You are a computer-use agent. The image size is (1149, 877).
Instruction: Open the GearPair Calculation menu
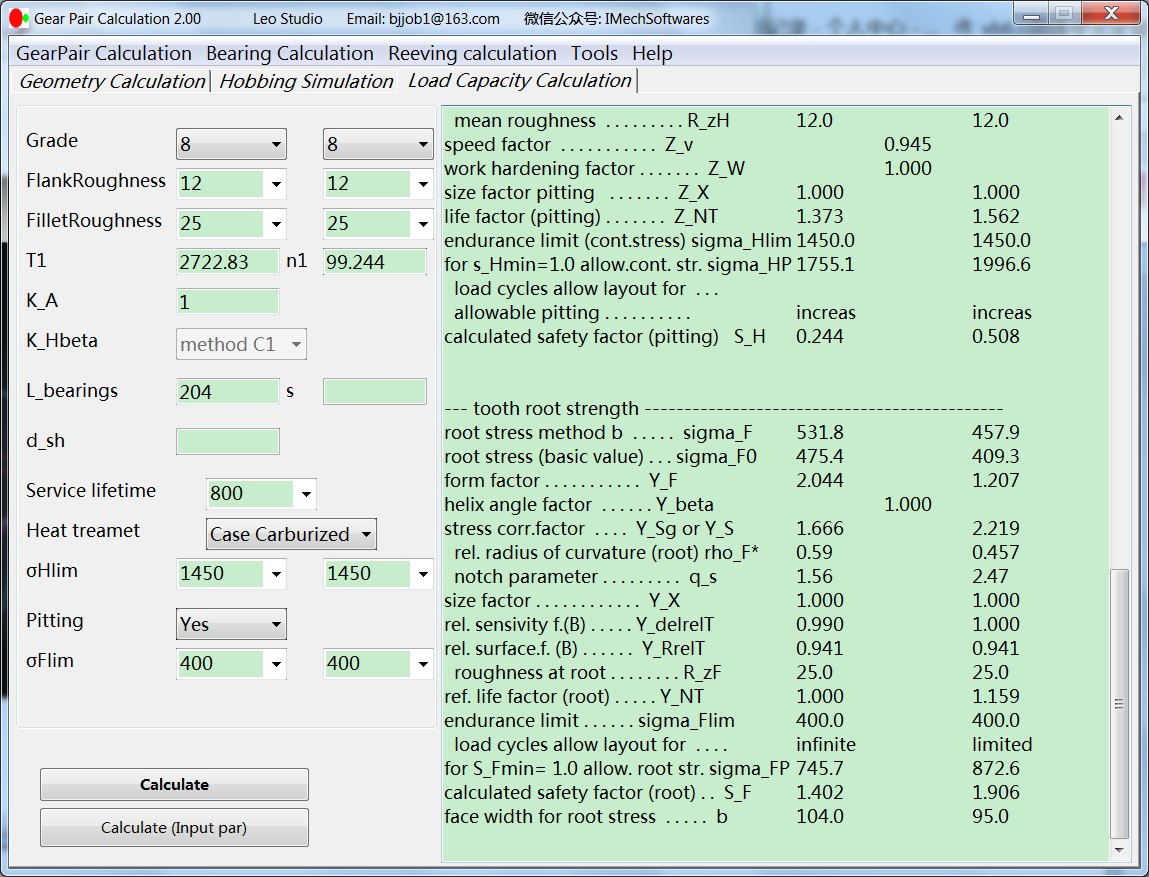tap(103, 53)
